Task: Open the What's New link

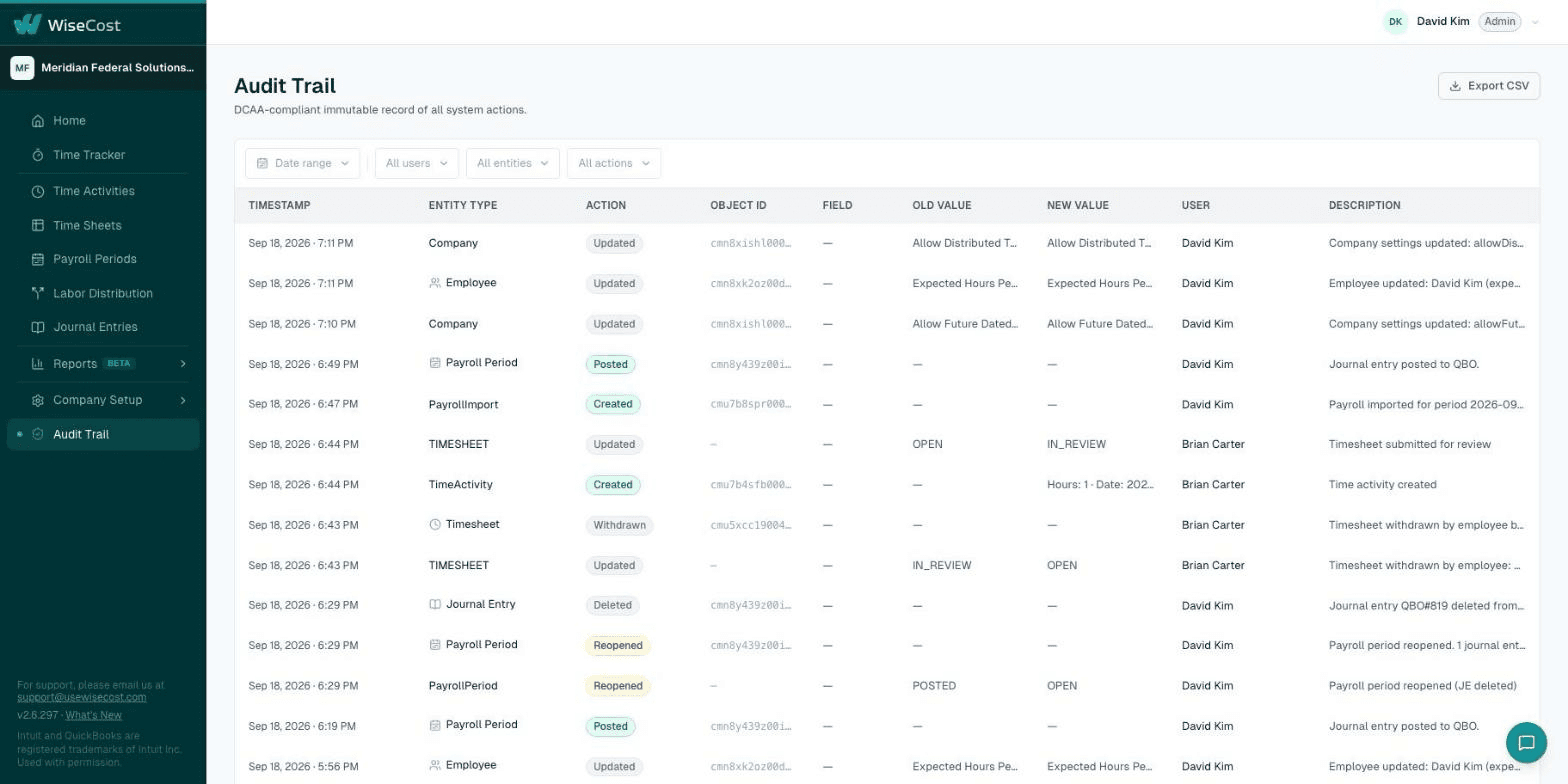Action: pos(93,715)
